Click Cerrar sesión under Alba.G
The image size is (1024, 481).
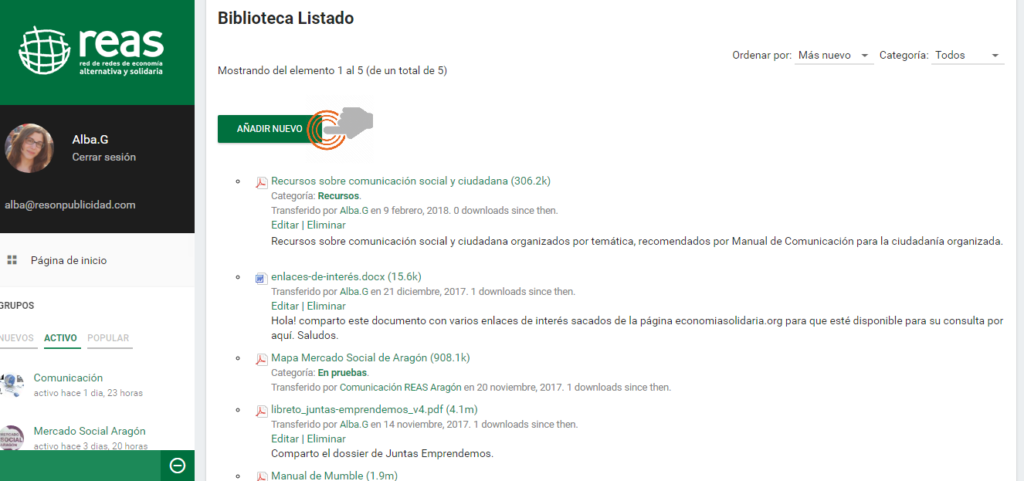pos(104,157)
